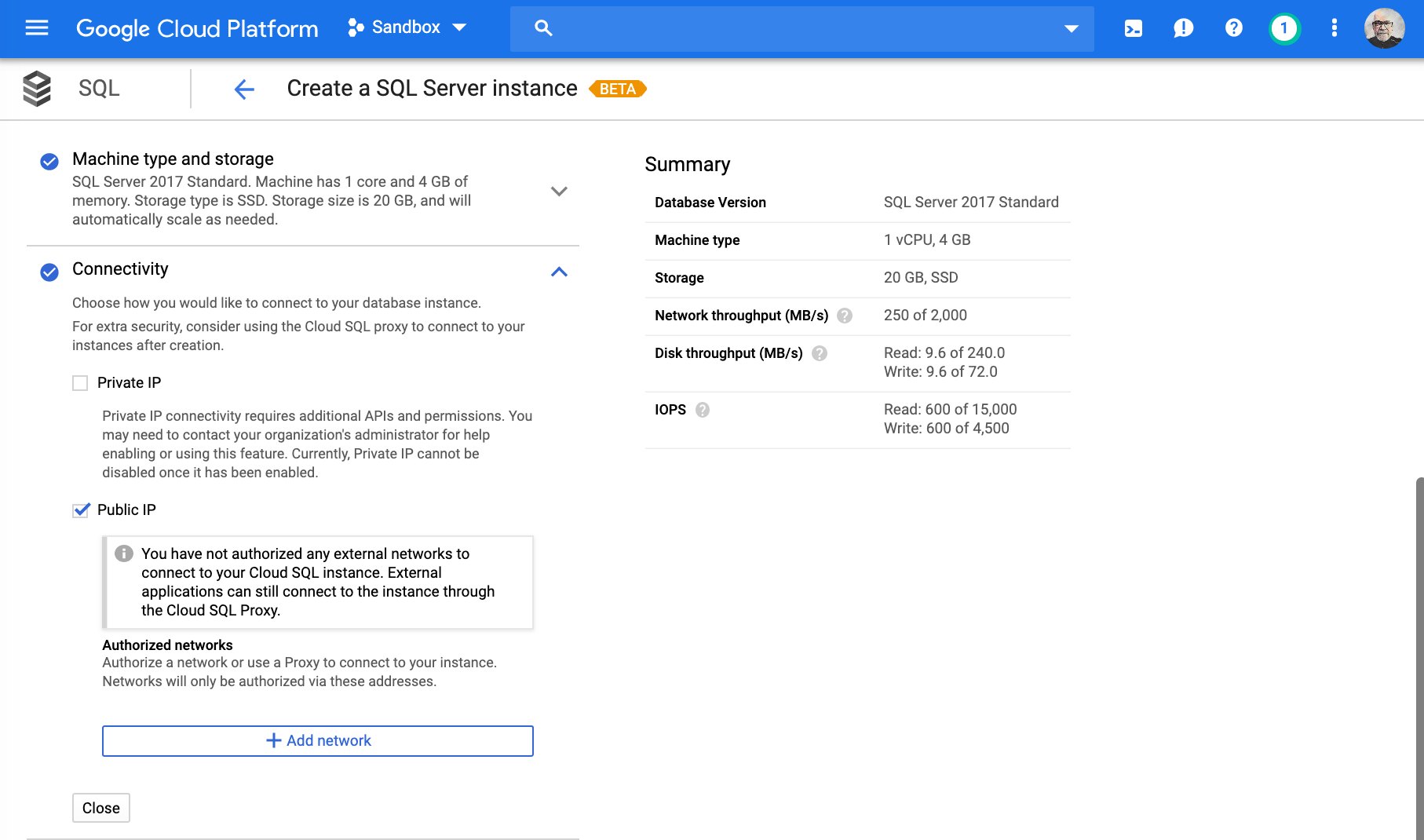Image resolution: width=1424 pixels, height=840 pixels.
Task: Open the hamburger navigation menu
Action: [x=37, y=28]
